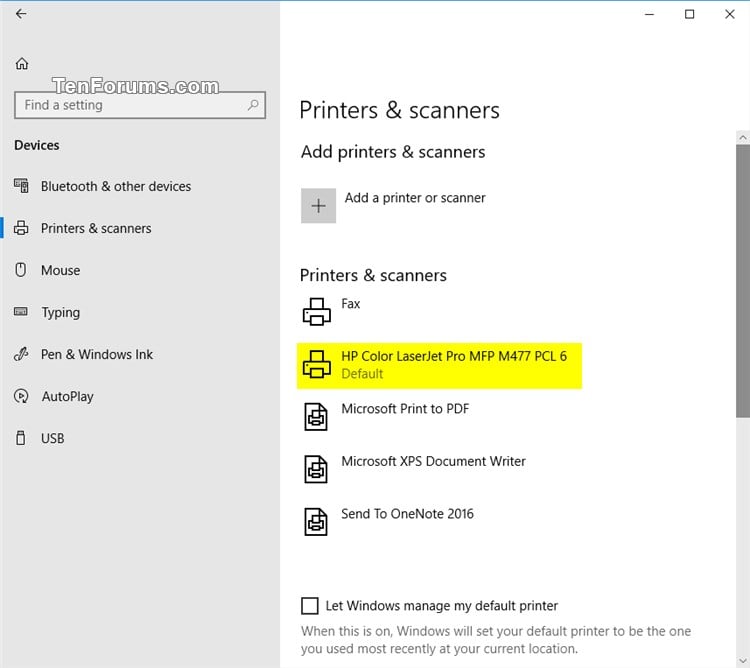
Task: Click Add a printer or scanner label
Action: pyautogui.click(x=415, y=198)
